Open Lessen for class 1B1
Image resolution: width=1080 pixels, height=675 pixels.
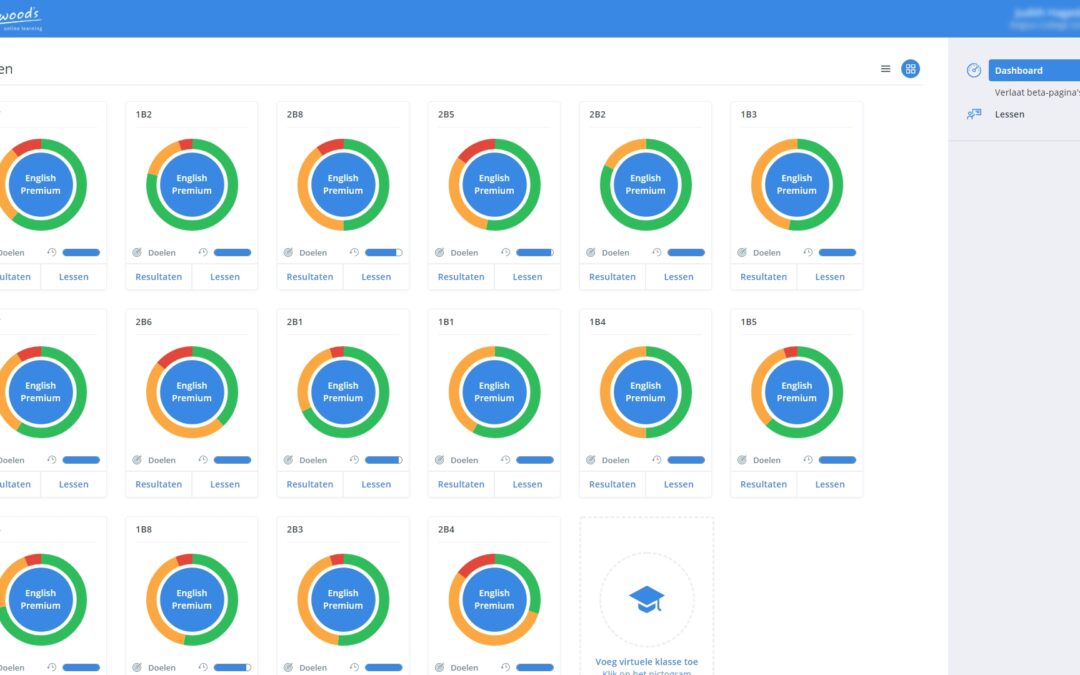(x=527, y=484)
